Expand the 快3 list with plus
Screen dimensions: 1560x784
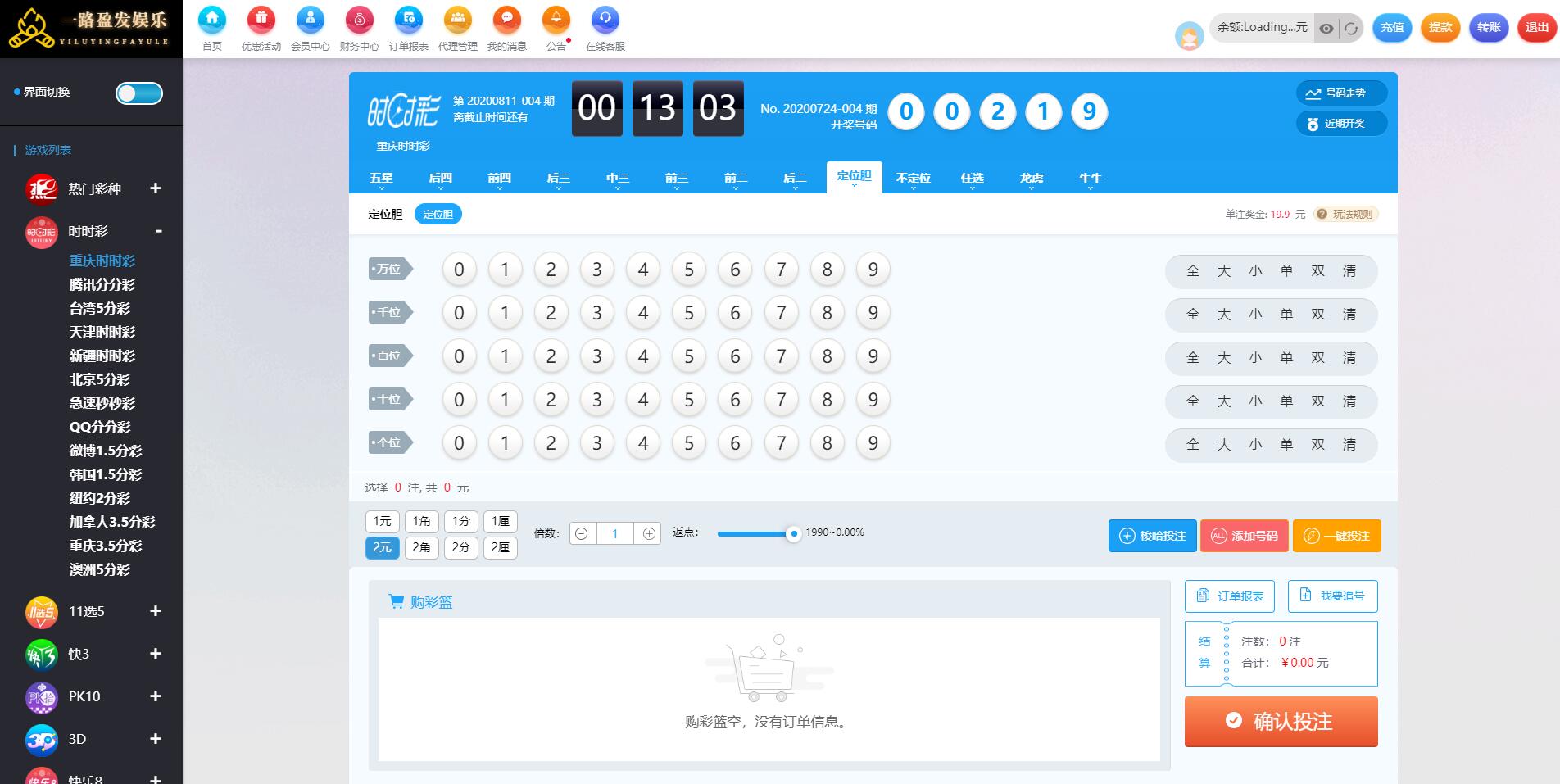(x=156, y=654)
